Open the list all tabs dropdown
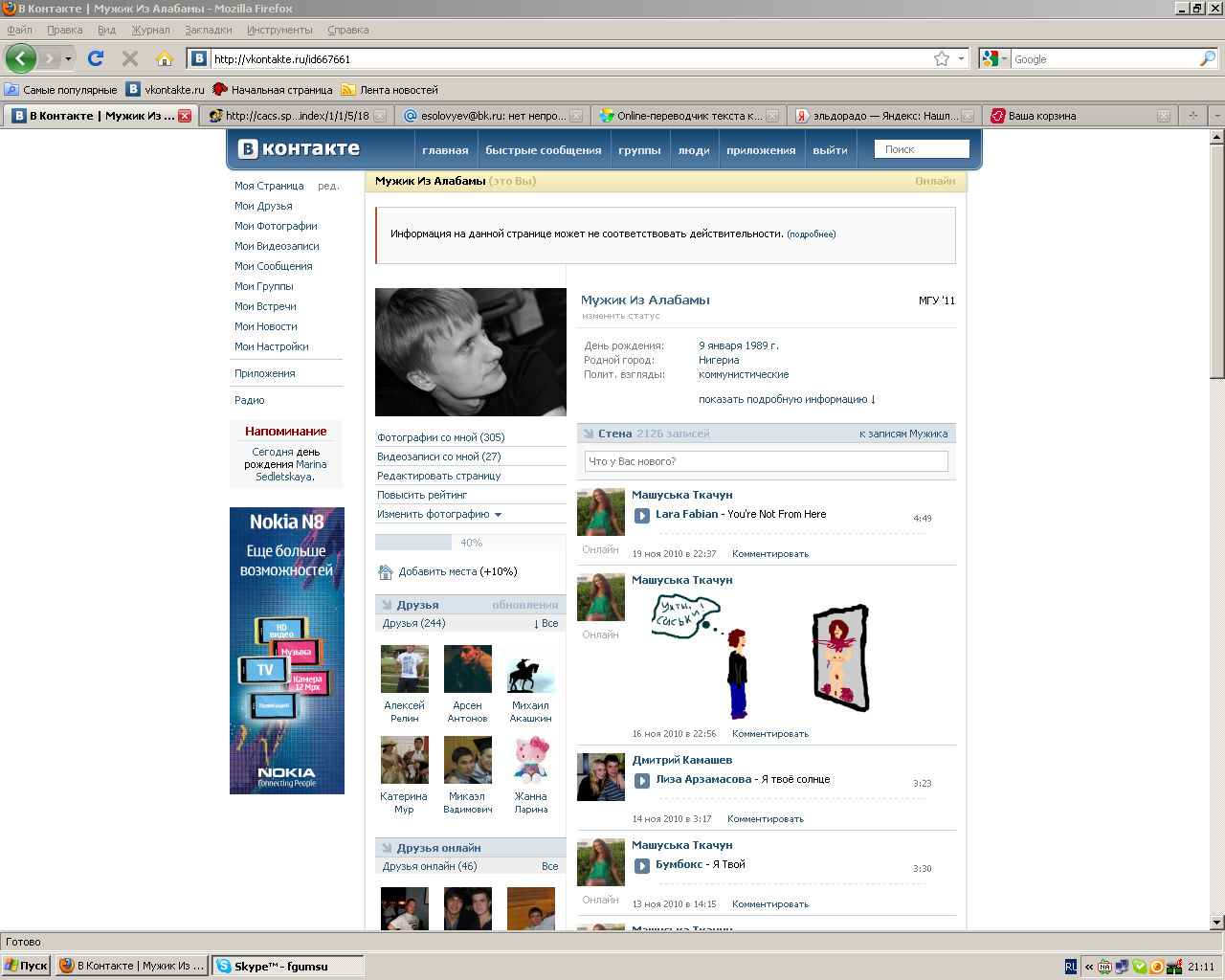This screenshot has width=1225, height=980. (x=1216, y=116)
